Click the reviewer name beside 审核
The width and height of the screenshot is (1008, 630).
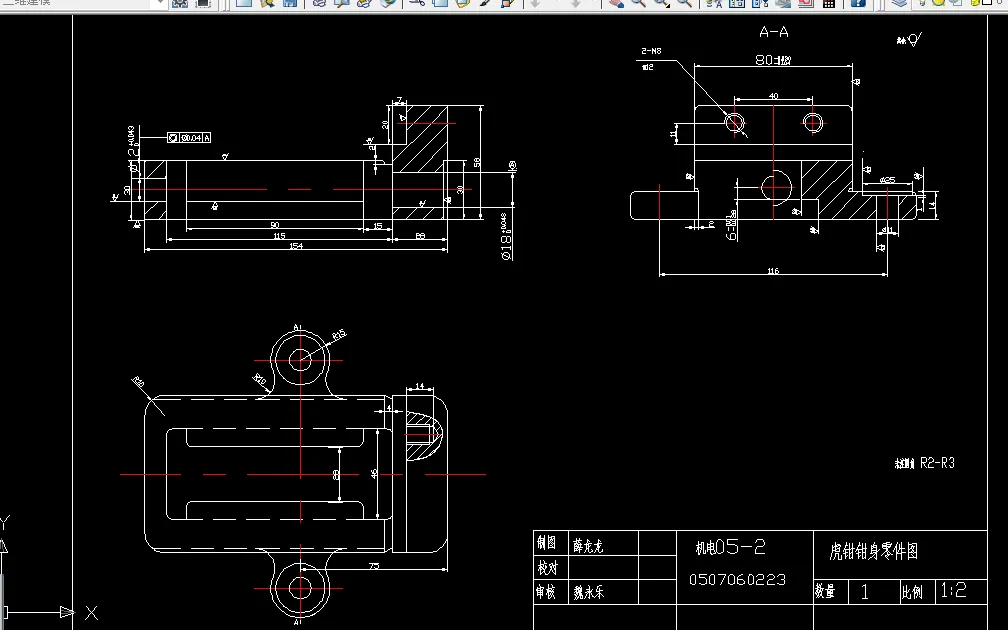click(589, 592)
